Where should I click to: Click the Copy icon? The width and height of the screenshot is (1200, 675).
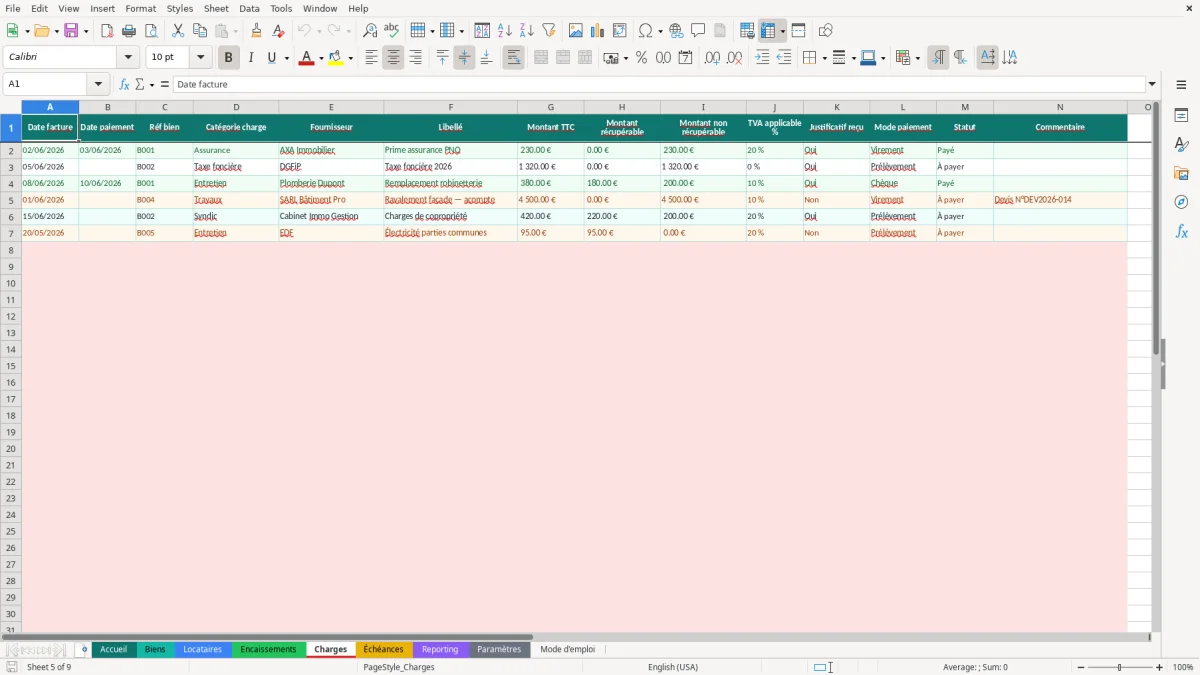tap(200, 31)
